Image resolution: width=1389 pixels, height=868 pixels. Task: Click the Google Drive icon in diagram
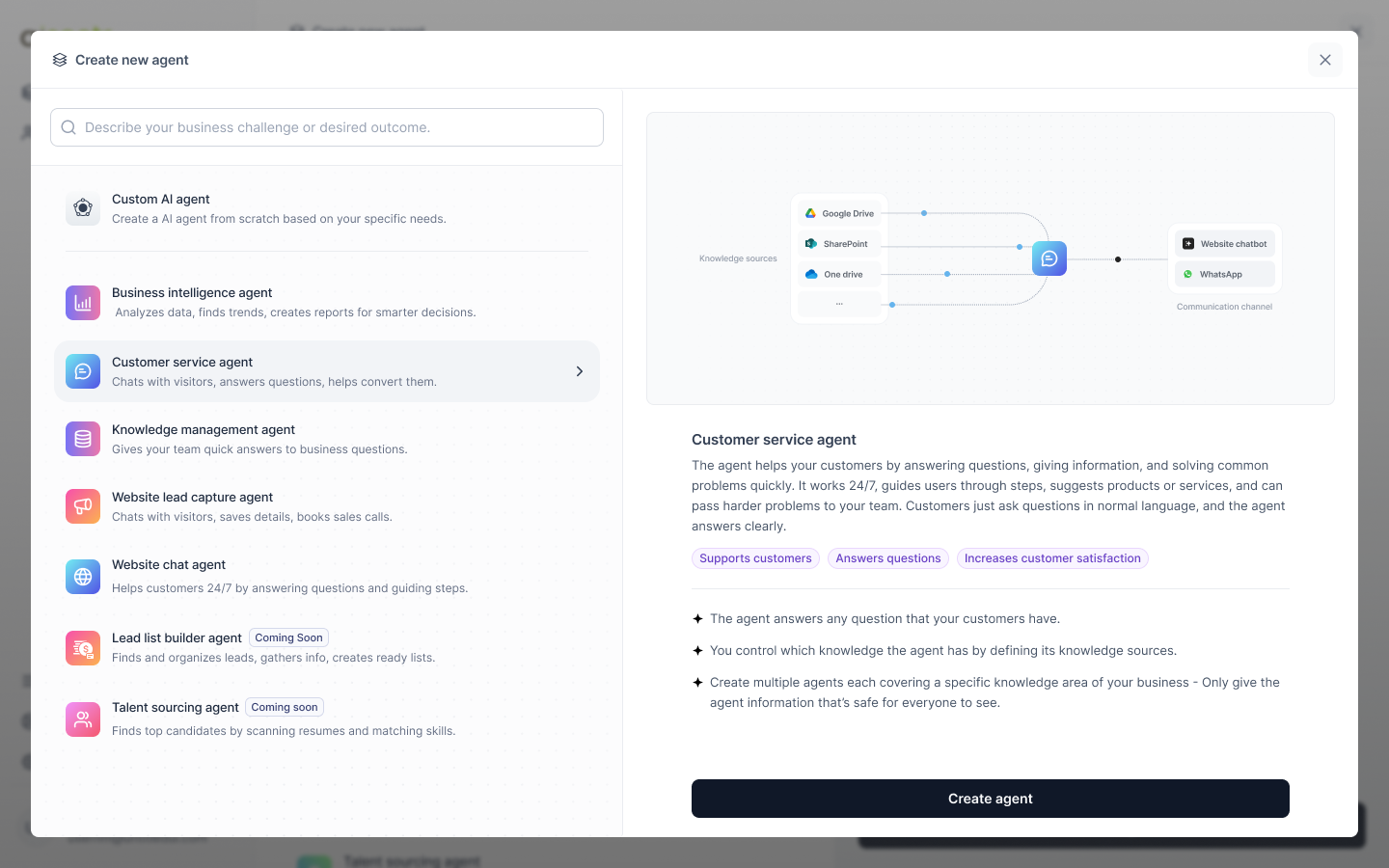click(811, 213)
